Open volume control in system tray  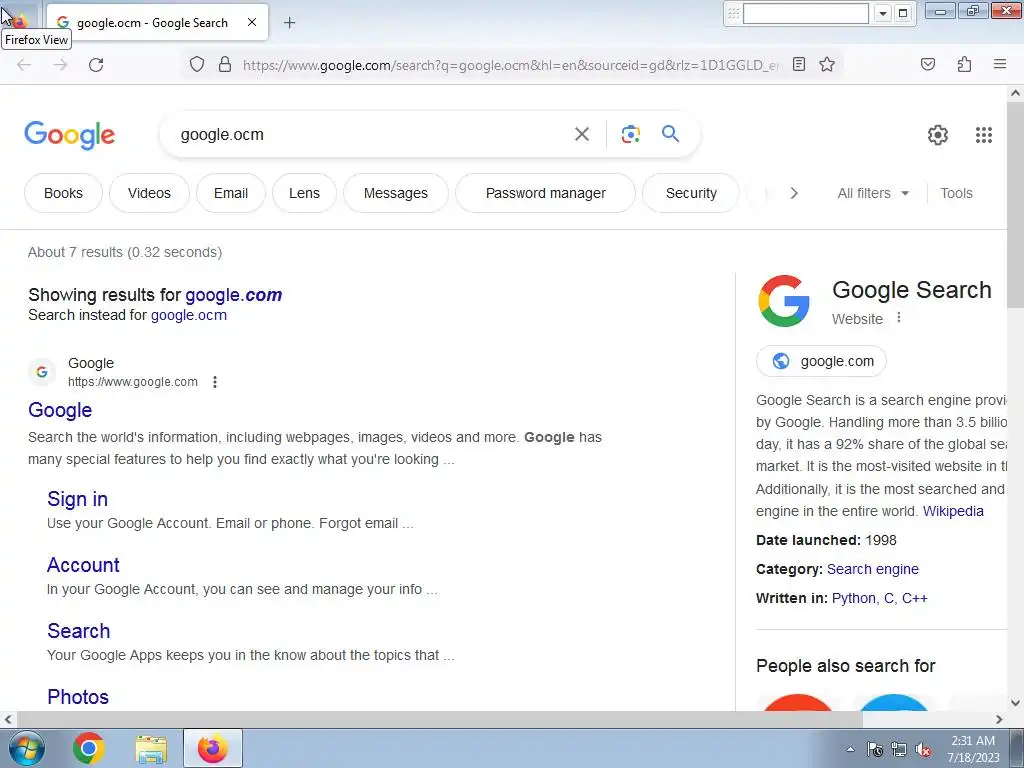[923, 750]
